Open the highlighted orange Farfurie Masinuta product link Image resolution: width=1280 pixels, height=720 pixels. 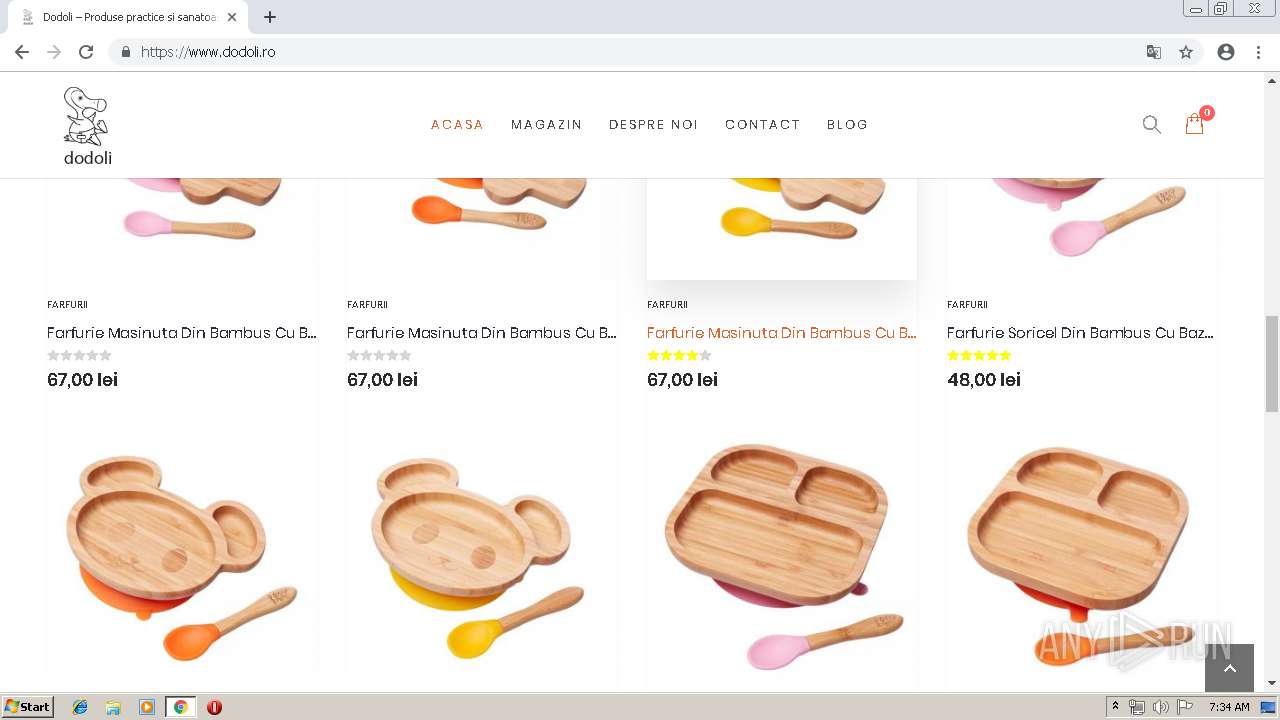(781, 333)
